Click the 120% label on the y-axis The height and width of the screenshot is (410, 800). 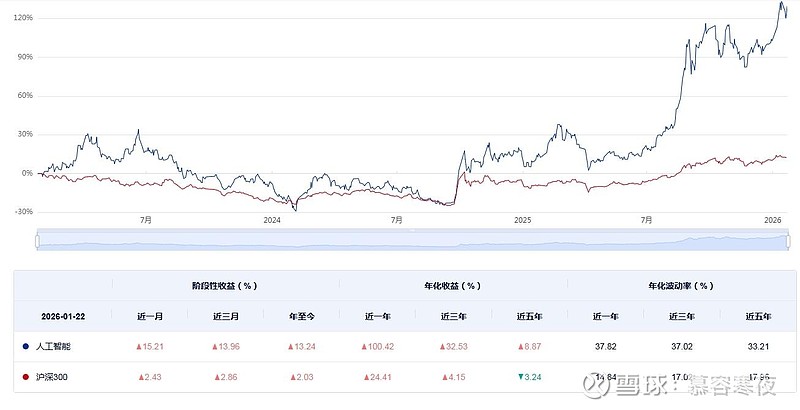click(22, 18)
